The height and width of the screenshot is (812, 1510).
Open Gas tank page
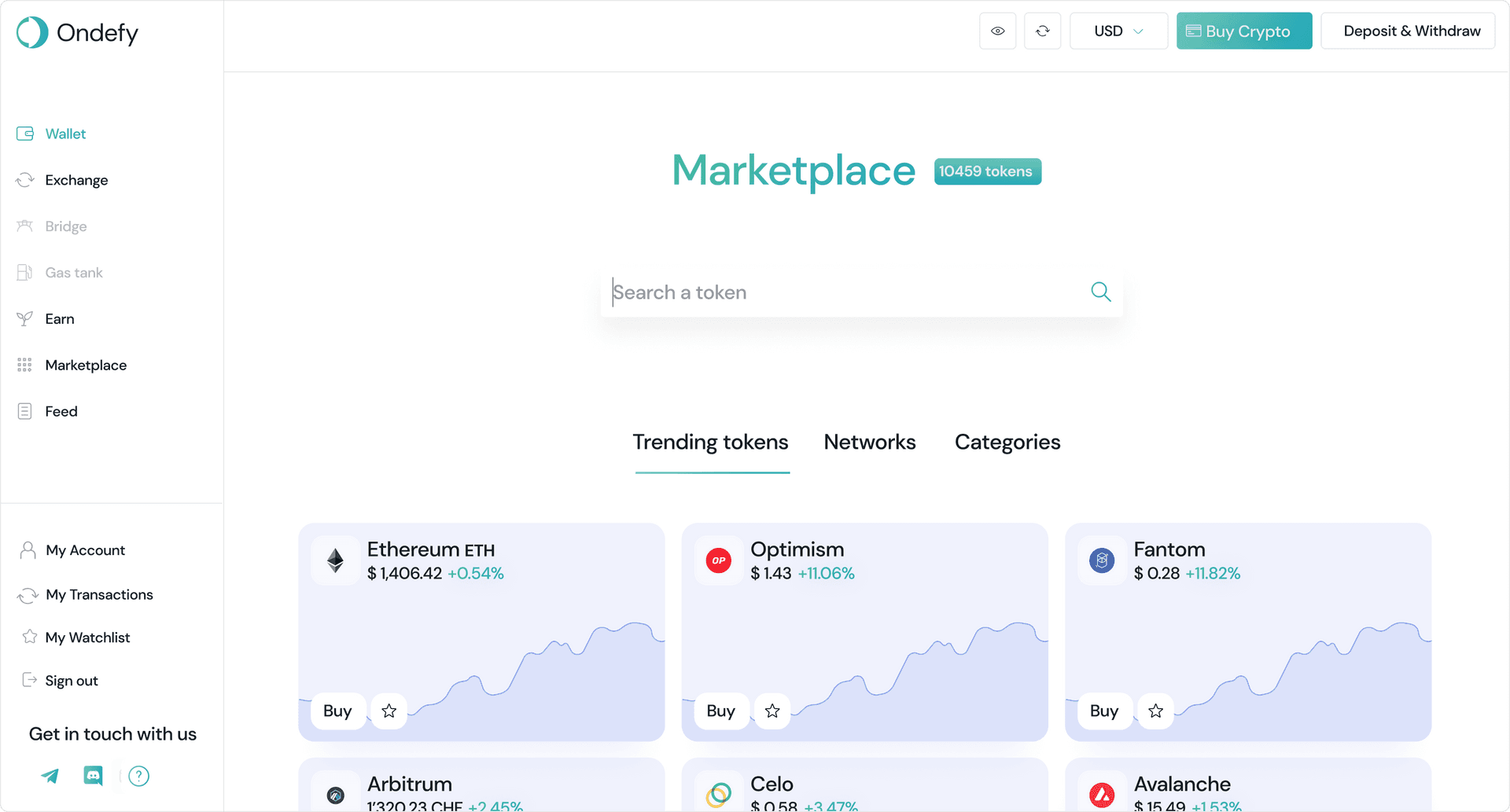(x=74, y=273)
